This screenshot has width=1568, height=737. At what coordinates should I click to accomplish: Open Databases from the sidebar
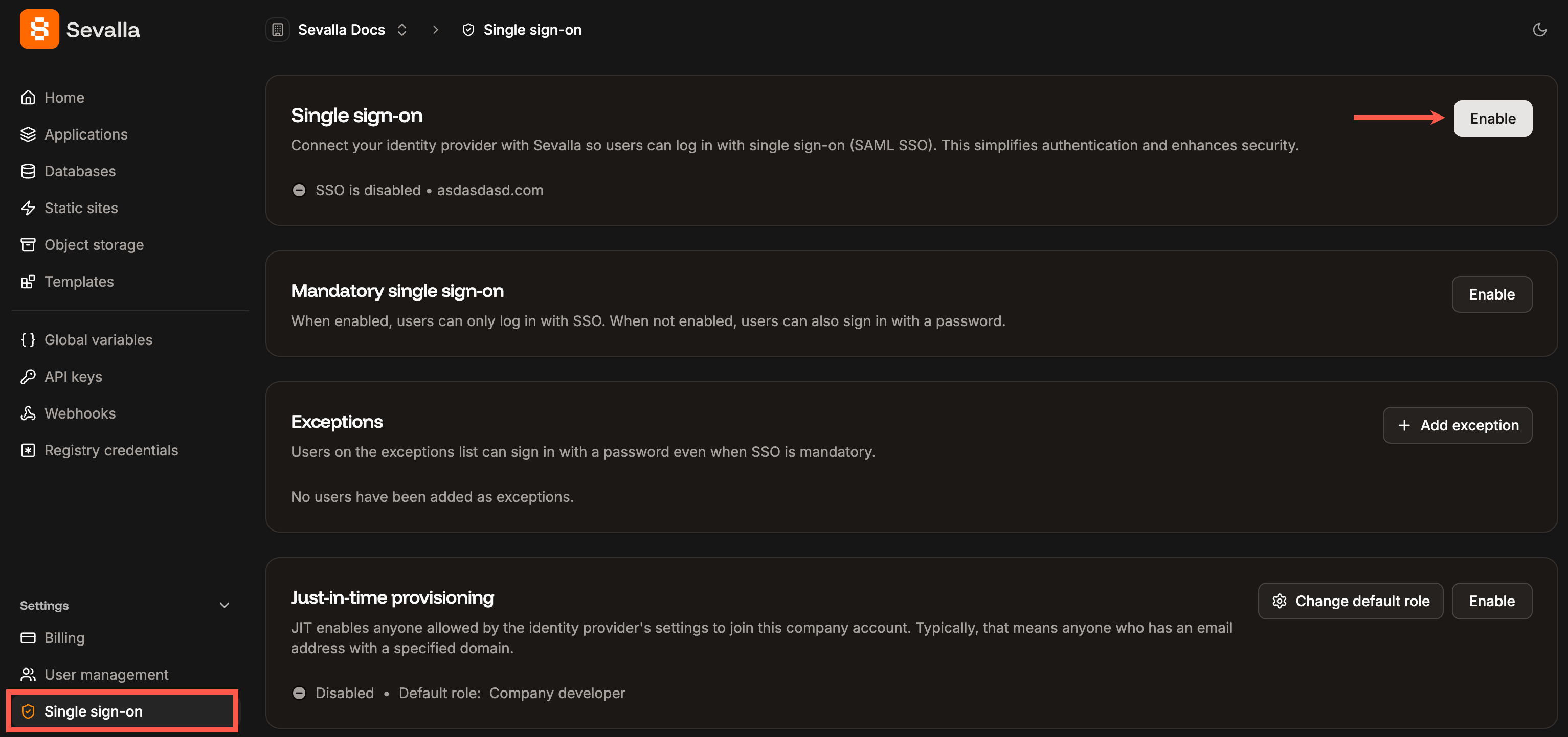click(x=80, y=171)
